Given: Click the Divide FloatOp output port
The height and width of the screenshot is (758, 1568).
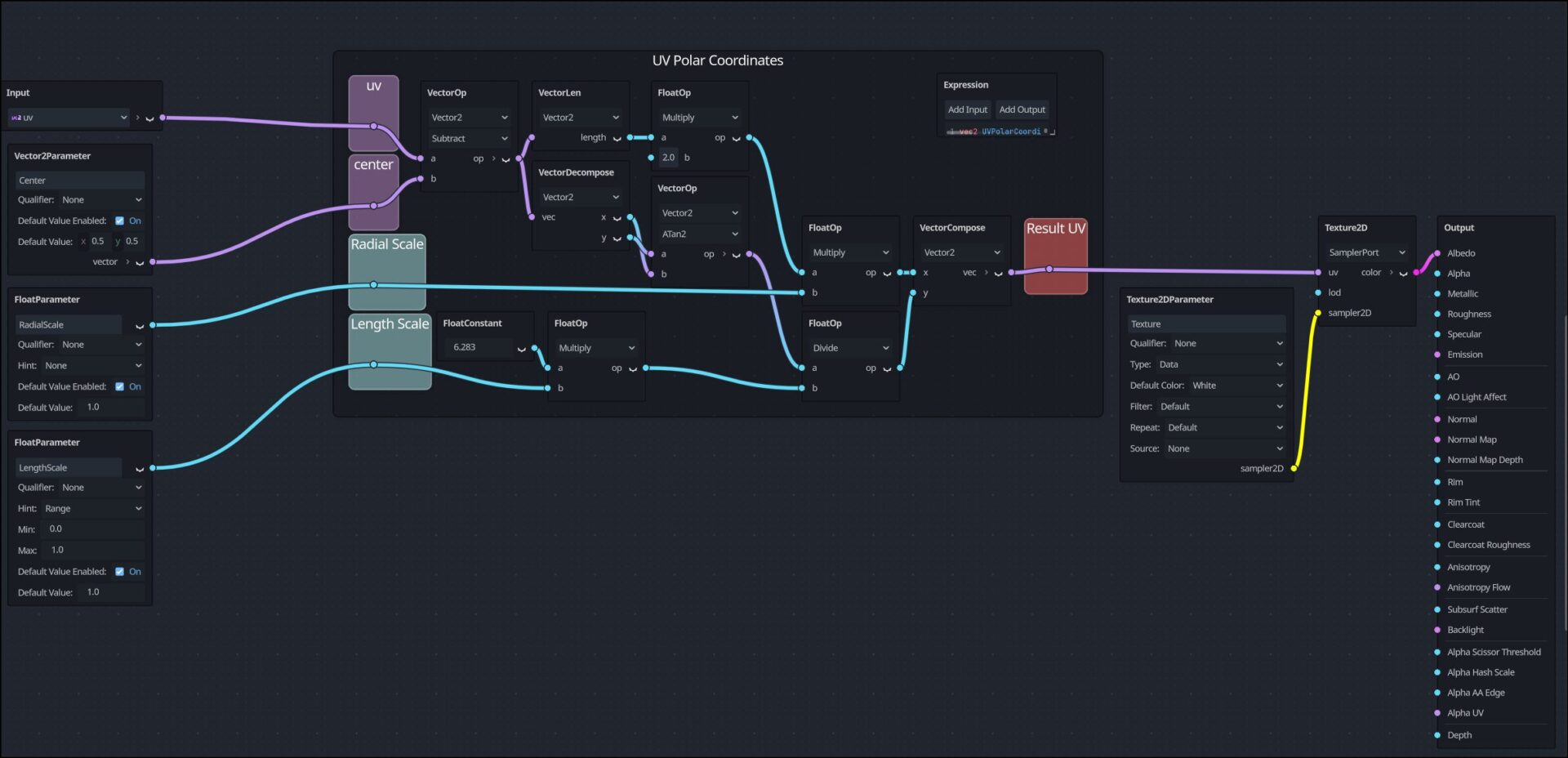Looking at the screenshot, I should pyautogui.click(x=900, y=368).
